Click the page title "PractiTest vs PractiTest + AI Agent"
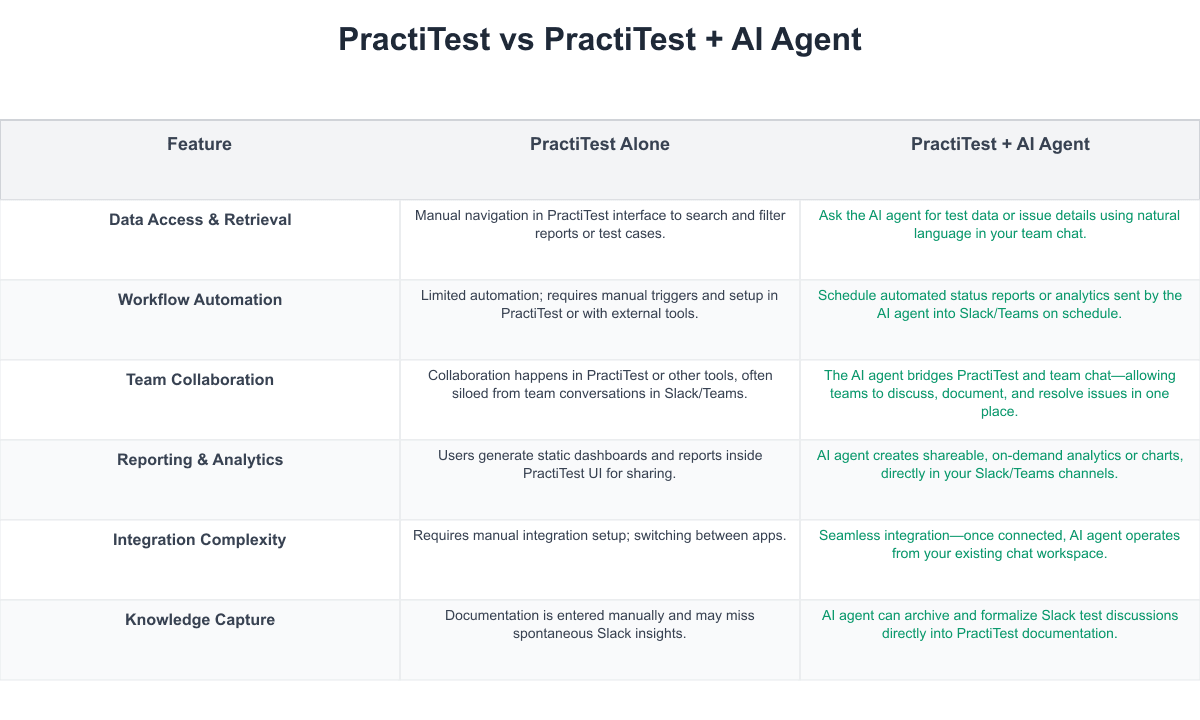The height and width of the screenshot is (720, 1200). click(600, 40)
